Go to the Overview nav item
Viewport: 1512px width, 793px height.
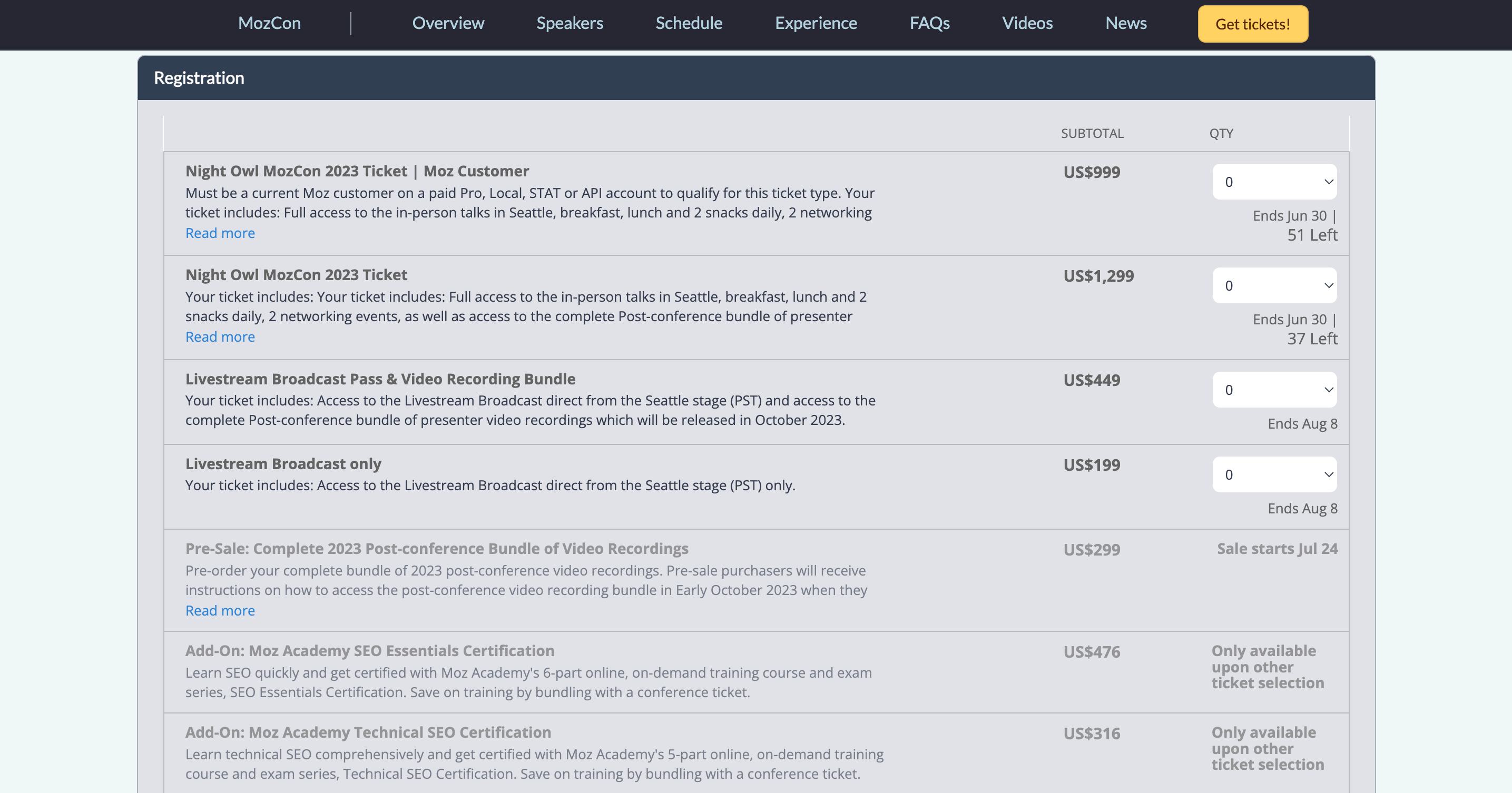[x=448, y=23]
